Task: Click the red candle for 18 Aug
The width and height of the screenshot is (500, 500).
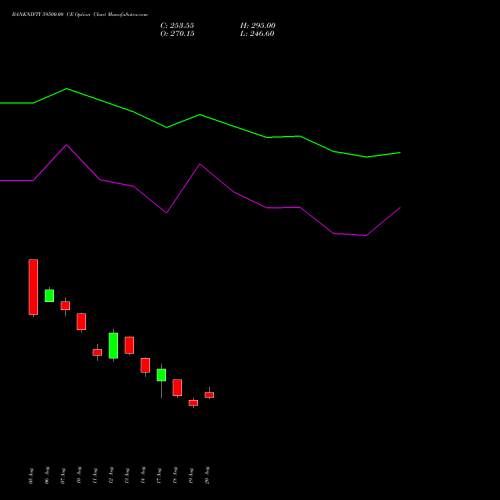Action: (x=177, y=388)
